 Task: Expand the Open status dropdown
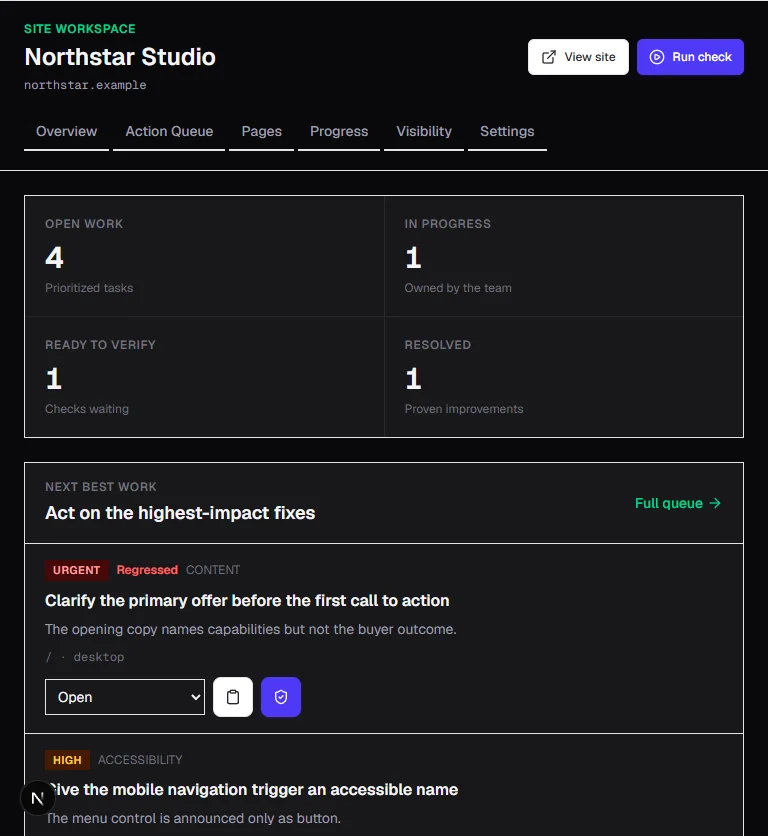pos(125,697)
